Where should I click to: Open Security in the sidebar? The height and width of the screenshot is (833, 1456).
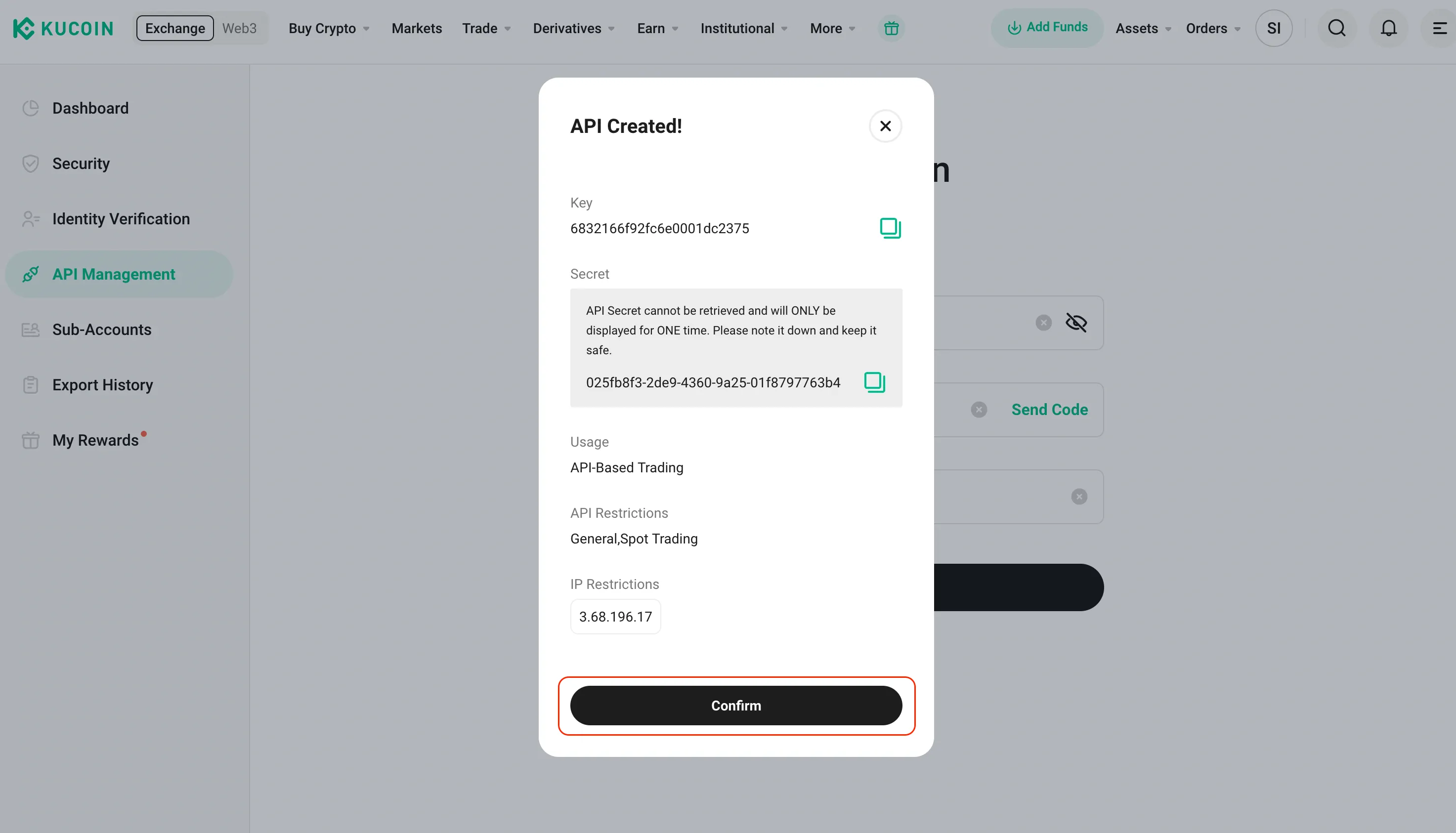[x=119, y=164]
